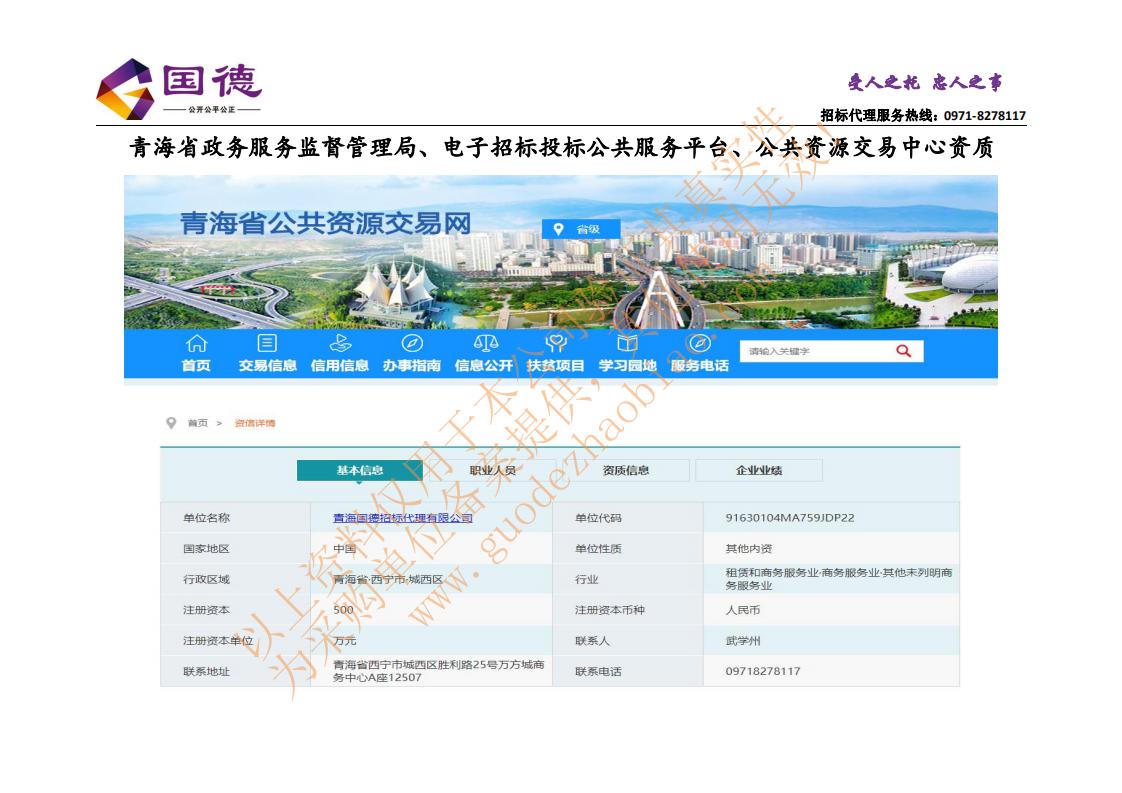1122x793 pixels.
Task: Click the location pin beside 省级
Action: pos(559,229)
